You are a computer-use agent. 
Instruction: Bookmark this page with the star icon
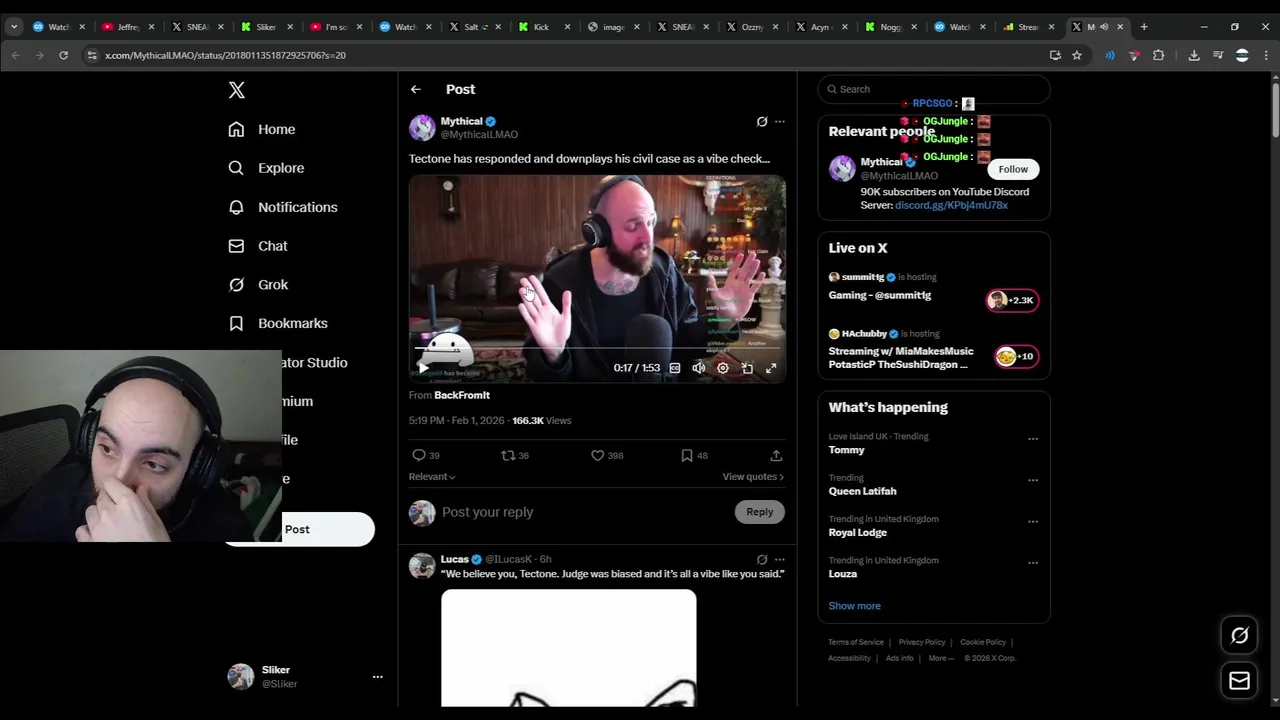coord(1077,55)
